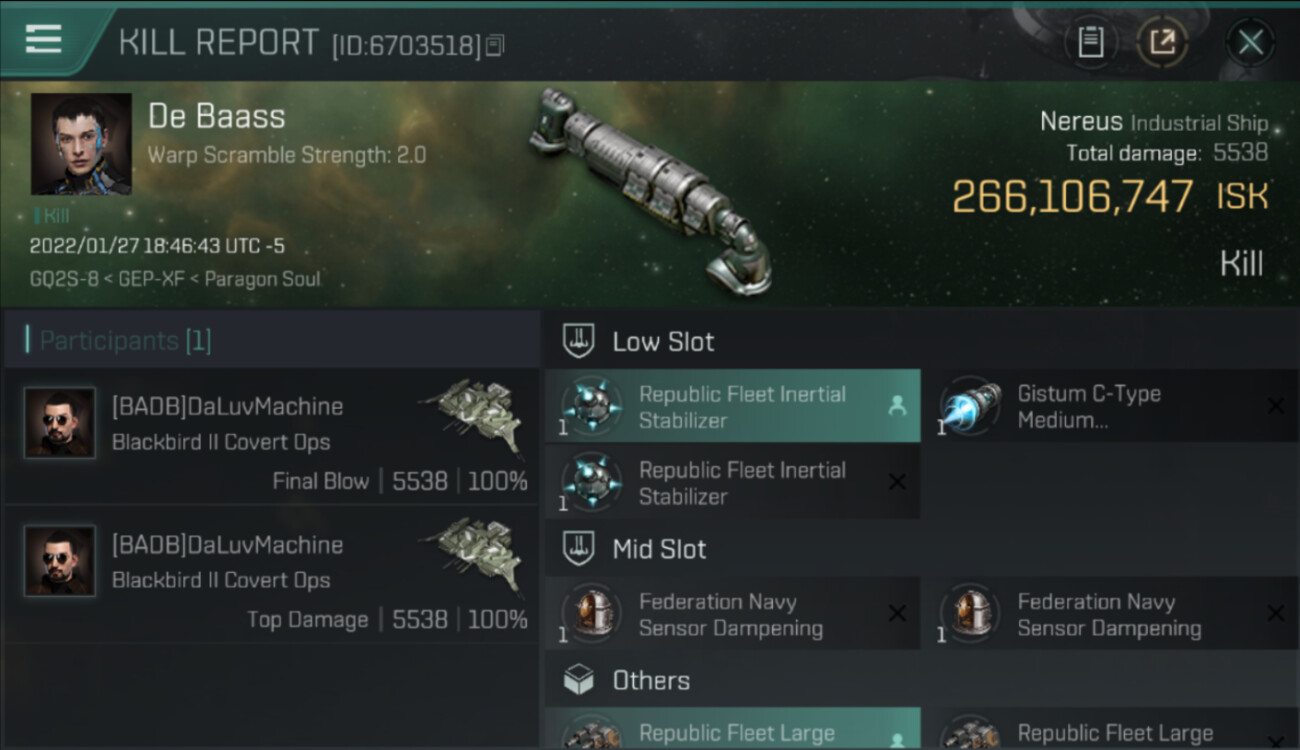The height and width of the screenshot is (750, 1300).
Task: Close the kill report window
Action: [x=1250, y=42]
